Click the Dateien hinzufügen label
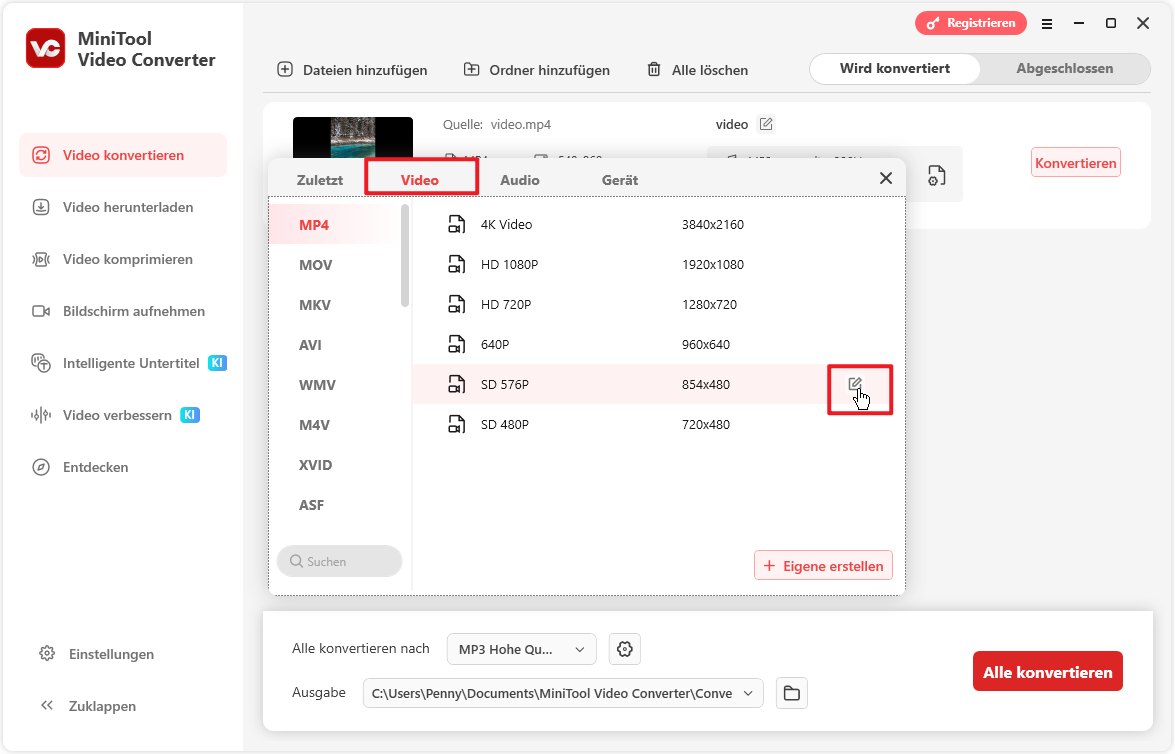 tap(365, 70)
